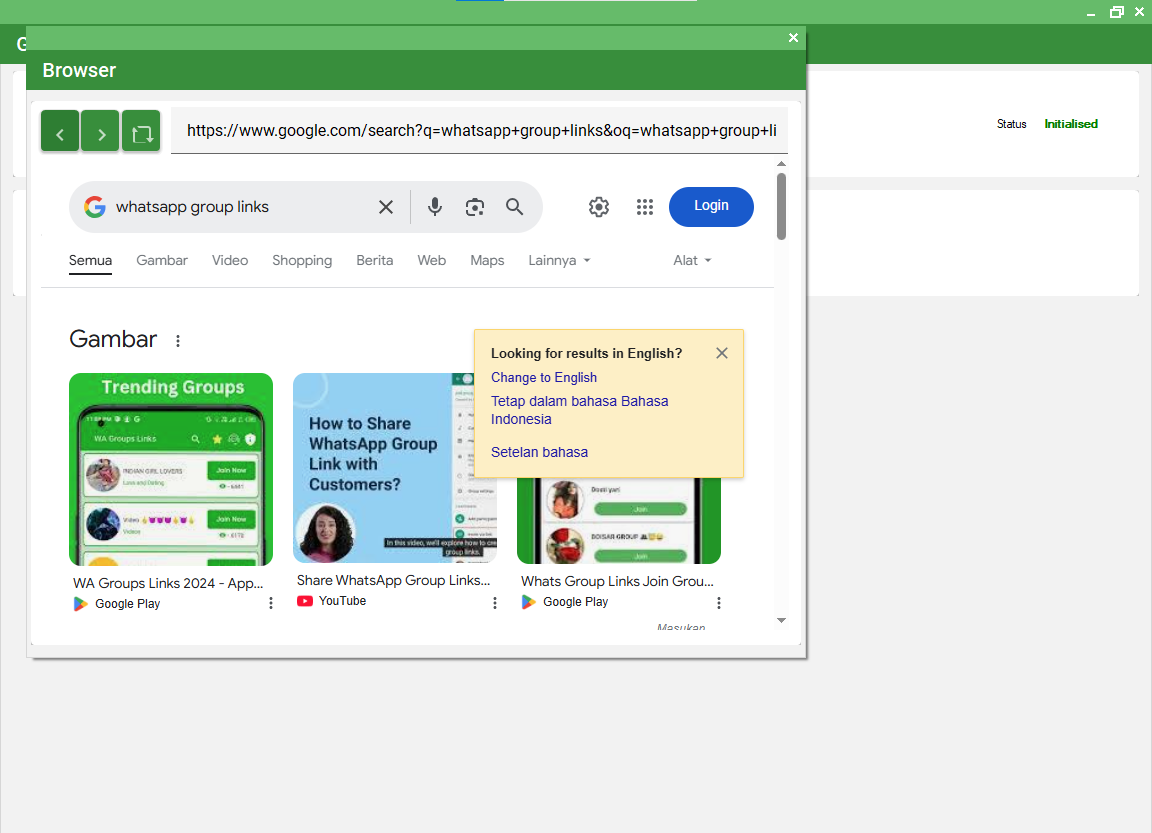Click the YouTube source icon

(305, 601)
